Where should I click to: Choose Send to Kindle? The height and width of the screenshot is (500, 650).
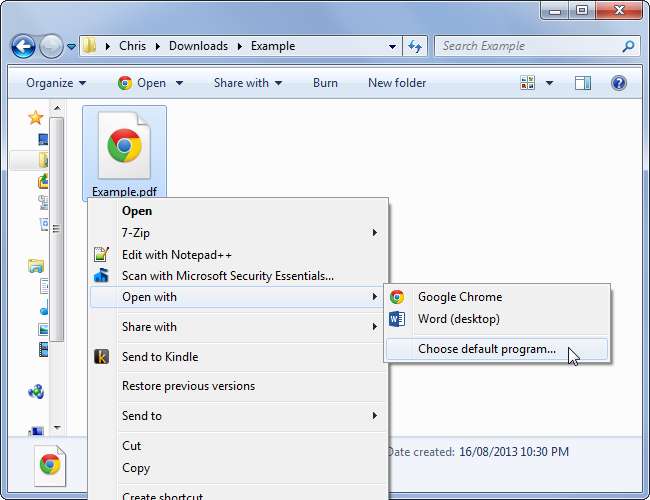(239, 357)
